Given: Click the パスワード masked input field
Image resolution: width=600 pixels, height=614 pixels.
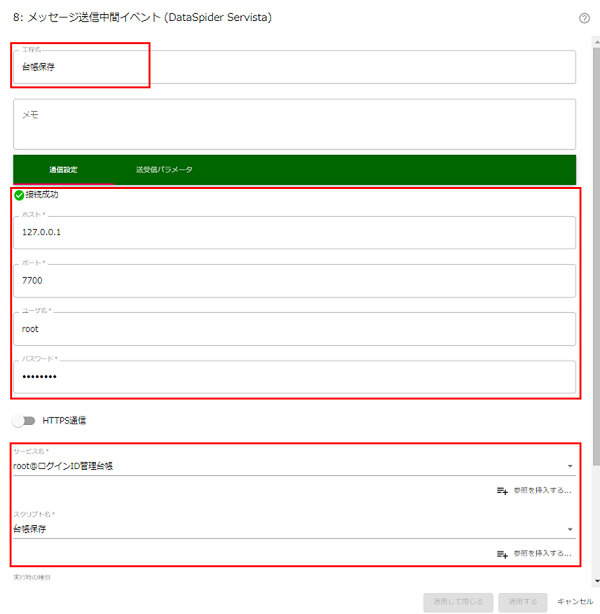Looking at the screenshot, I should click(294, 376).
